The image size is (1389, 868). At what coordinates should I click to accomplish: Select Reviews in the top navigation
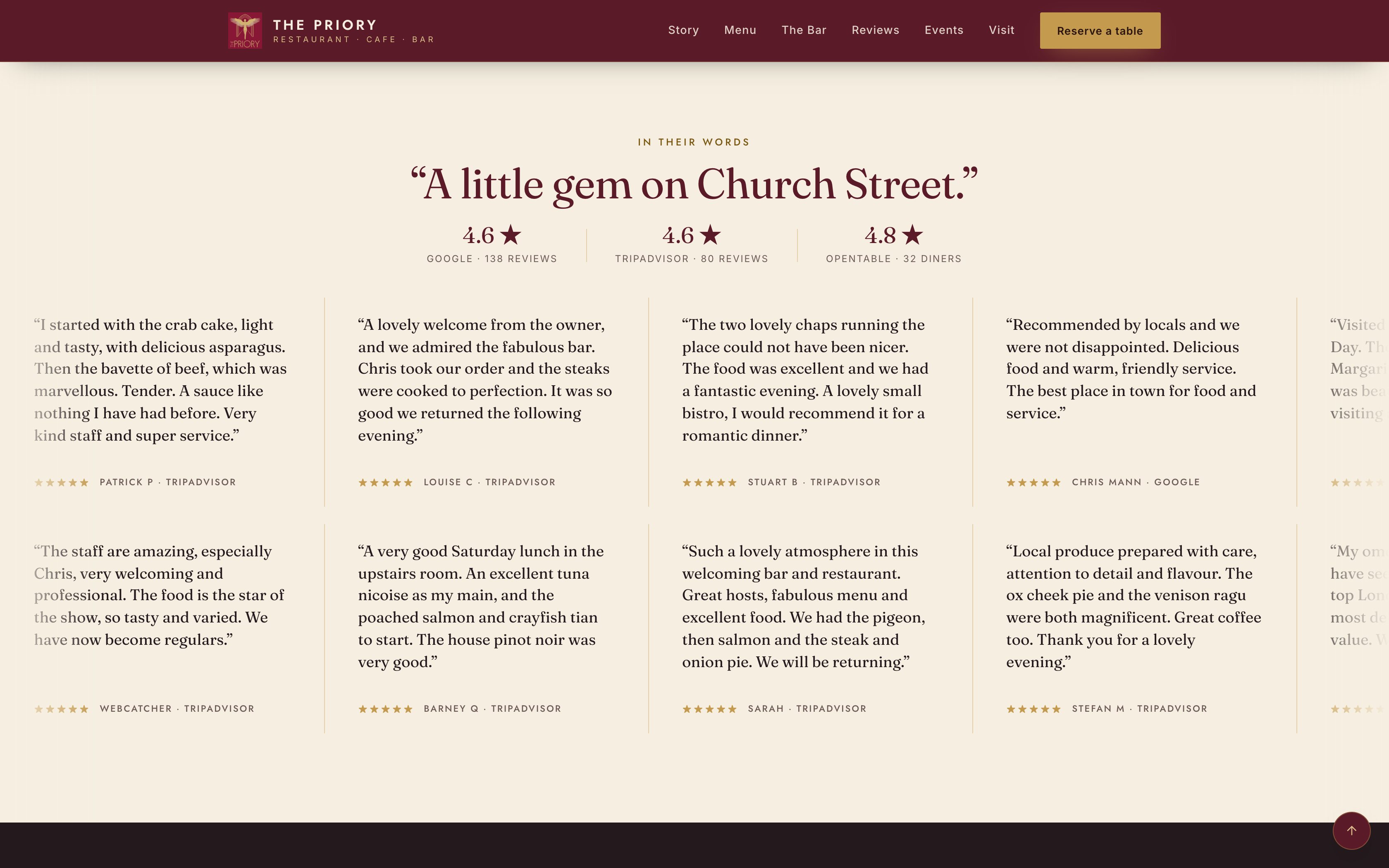pyautogui.click(x=875, y=30)
